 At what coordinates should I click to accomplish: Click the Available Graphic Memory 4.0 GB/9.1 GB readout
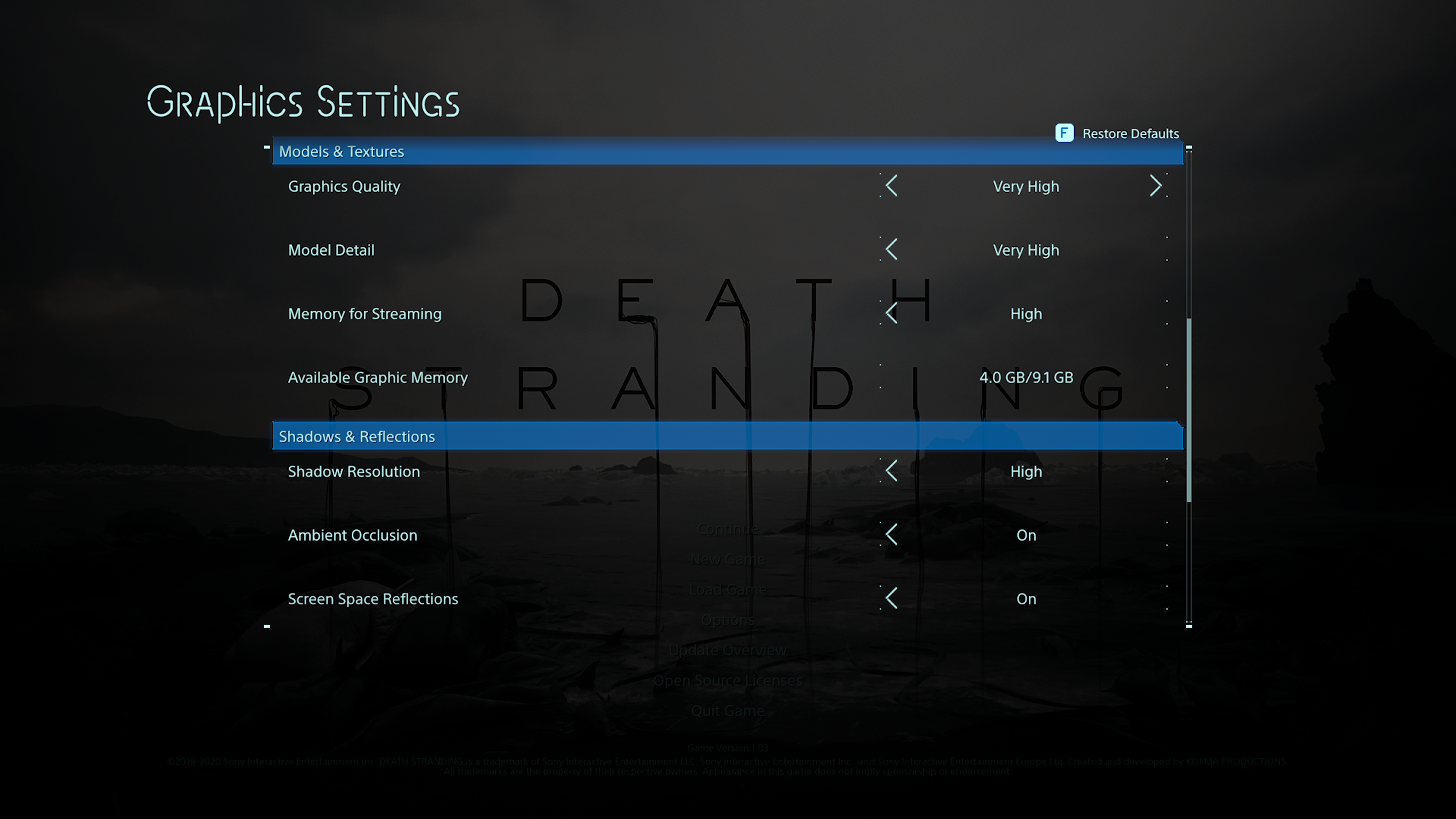1026,378
